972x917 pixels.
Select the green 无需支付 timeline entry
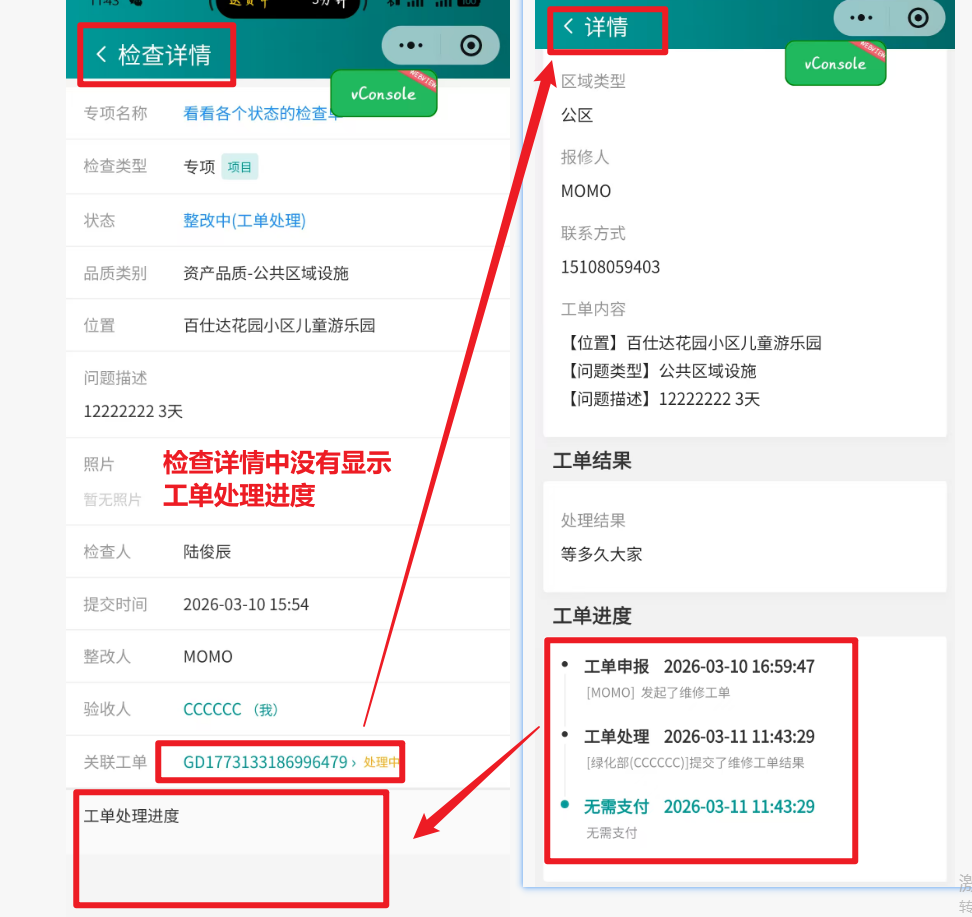pos(616,806)
